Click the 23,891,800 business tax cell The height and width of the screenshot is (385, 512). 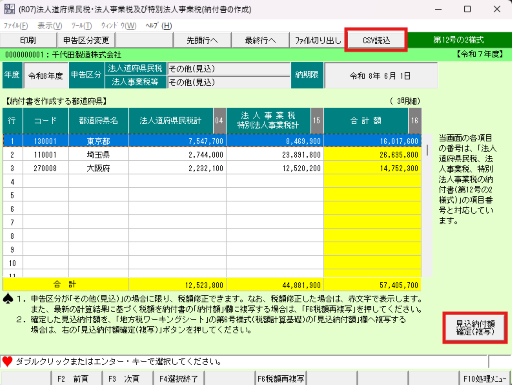(x=275, y=155)
